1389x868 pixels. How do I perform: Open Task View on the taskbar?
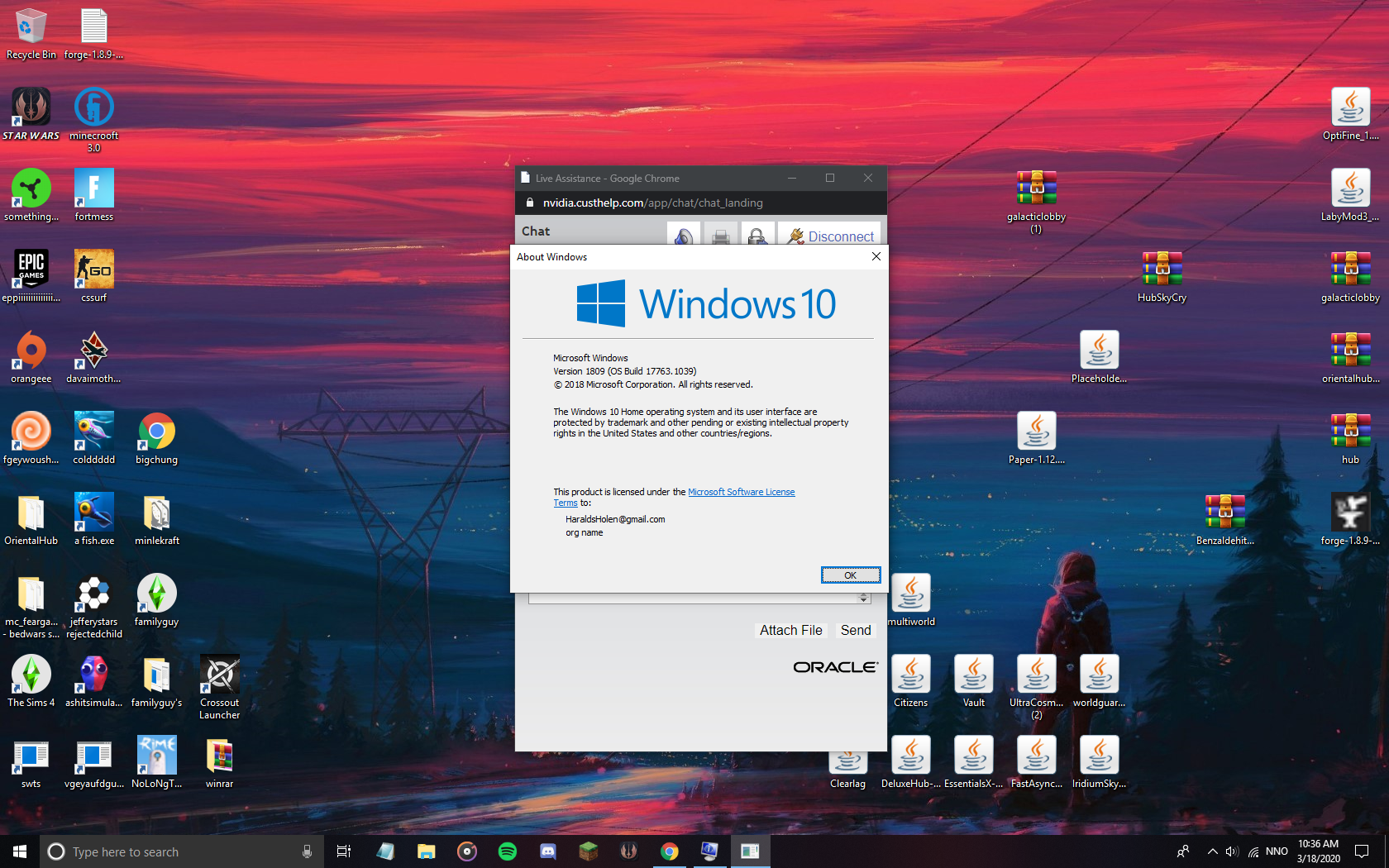pos(344,851)
